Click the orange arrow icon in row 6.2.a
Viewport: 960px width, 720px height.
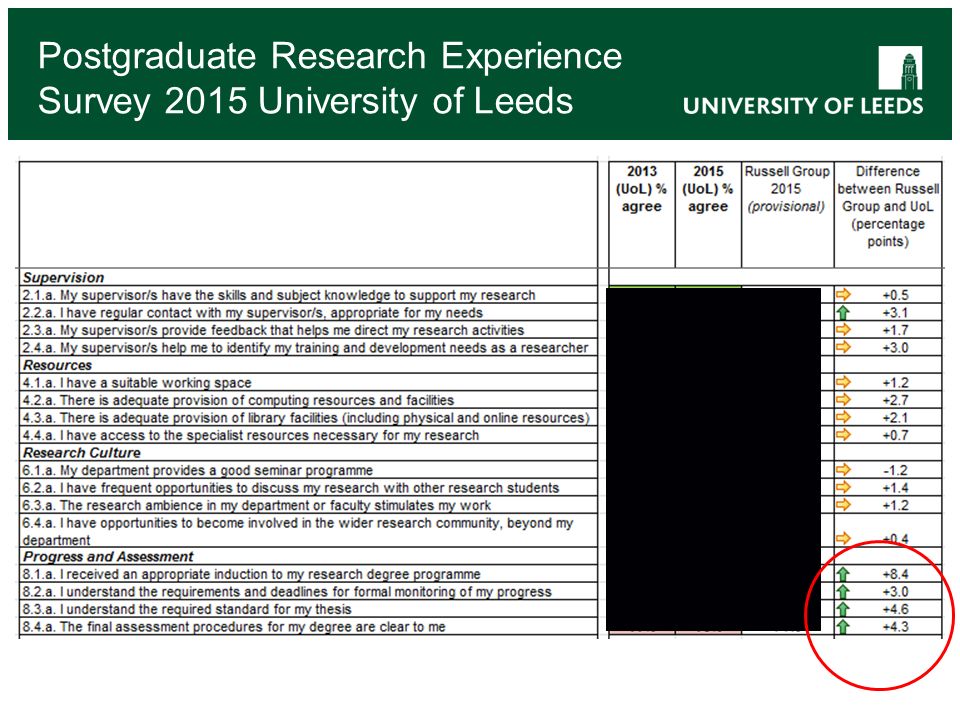[843, 487]
